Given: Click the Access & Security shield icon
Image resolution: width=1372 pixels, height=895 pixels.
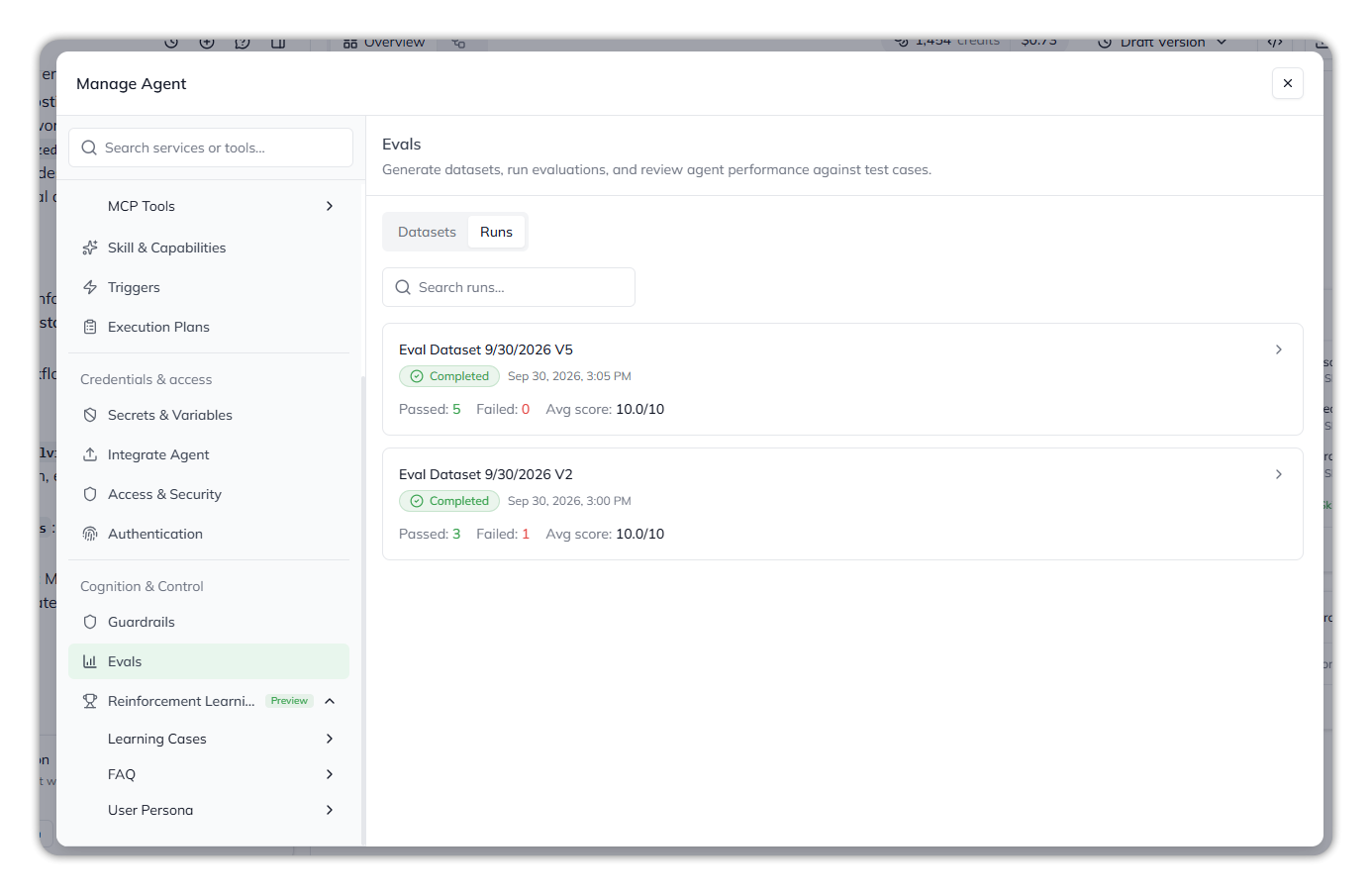Looking at the screenshot, I should [x=90, y=494].
